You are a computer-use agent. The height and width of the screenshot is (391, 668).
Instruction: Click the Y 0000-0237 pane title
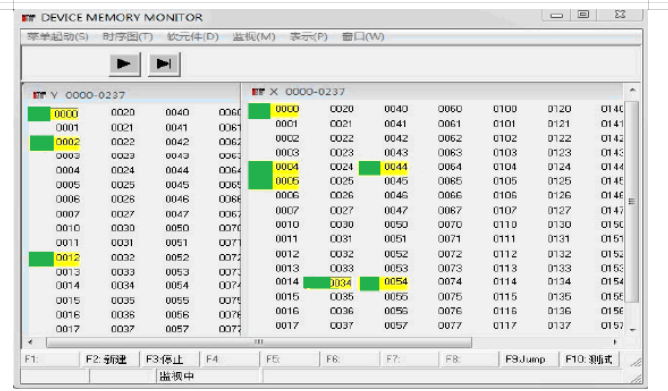[88, 95]
